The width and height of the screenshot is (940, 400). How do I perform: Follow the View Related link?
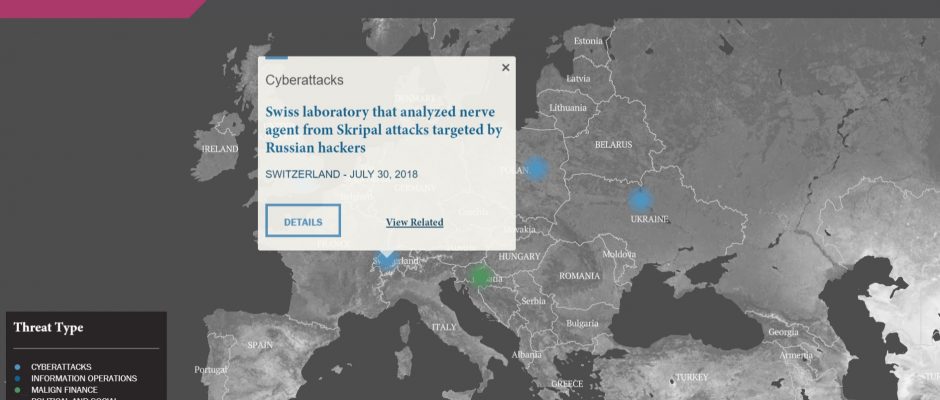[x=415, y=222]
